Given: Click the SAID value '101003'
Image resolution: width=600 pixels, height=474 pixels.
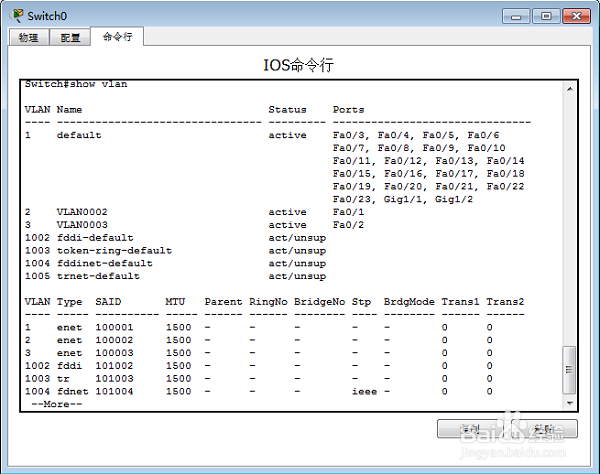Looking at the screenshot, I should click(114, 379).
